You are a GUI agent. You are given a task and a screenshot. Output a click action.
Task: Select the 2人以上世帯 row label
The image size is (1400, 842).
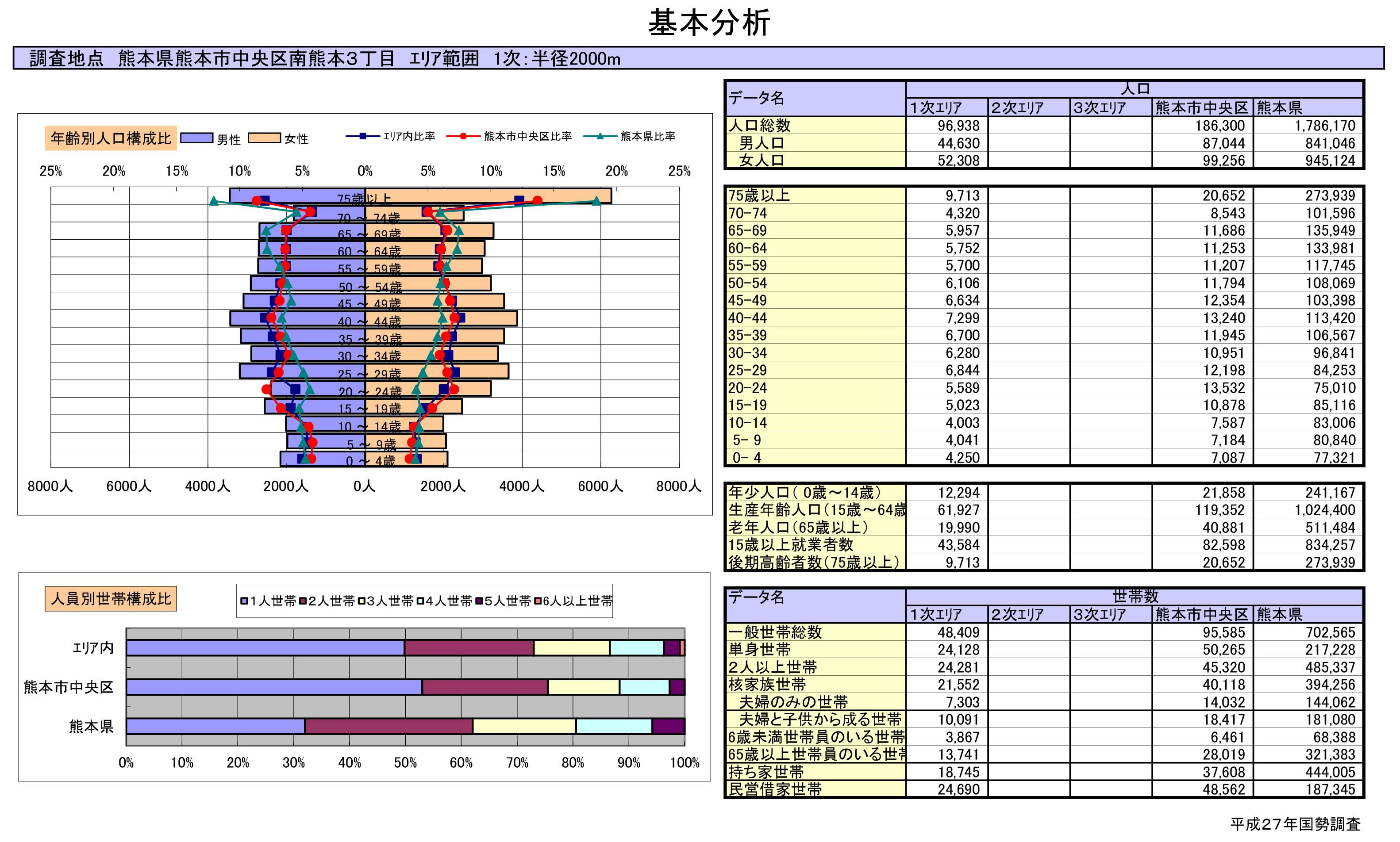pos(816,667)
